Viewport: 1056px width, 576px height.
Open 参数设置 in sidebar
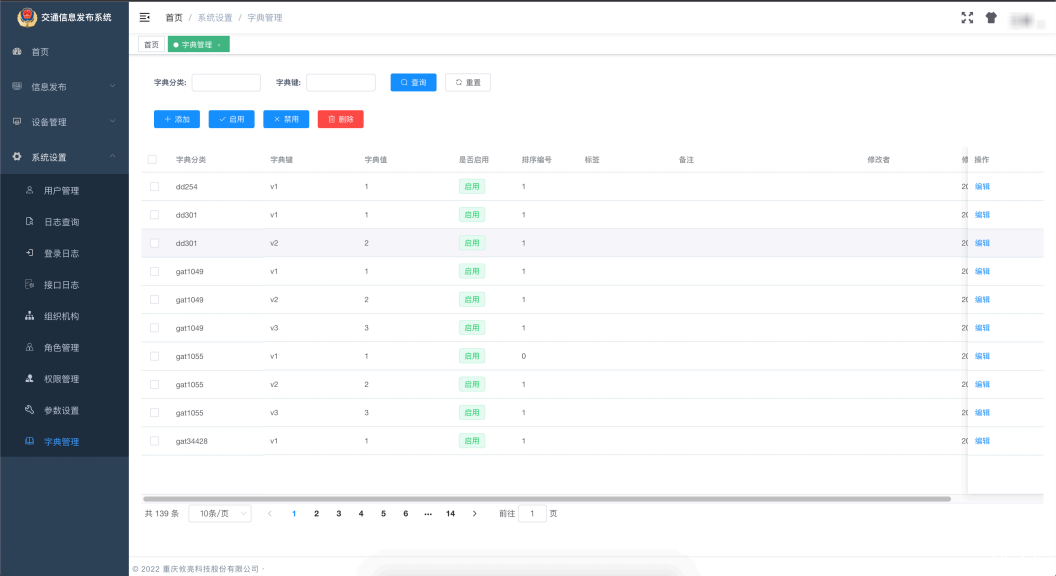pyautogui.click(x=61, y=410)
